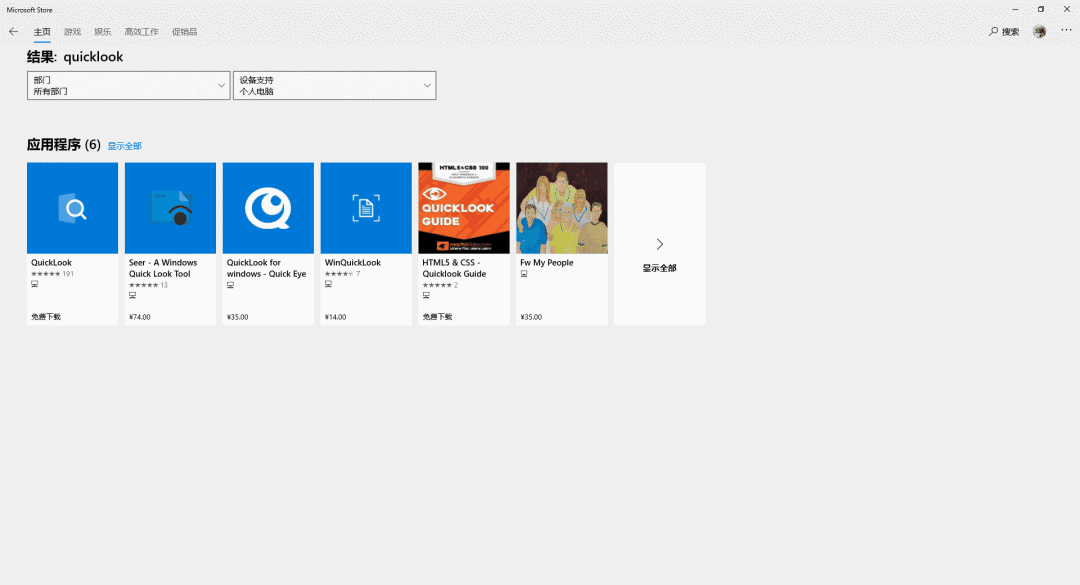The height and width of the screenshot is (585, 1080).
Task: Open the search magnifier in header
Action: [993, 32]
